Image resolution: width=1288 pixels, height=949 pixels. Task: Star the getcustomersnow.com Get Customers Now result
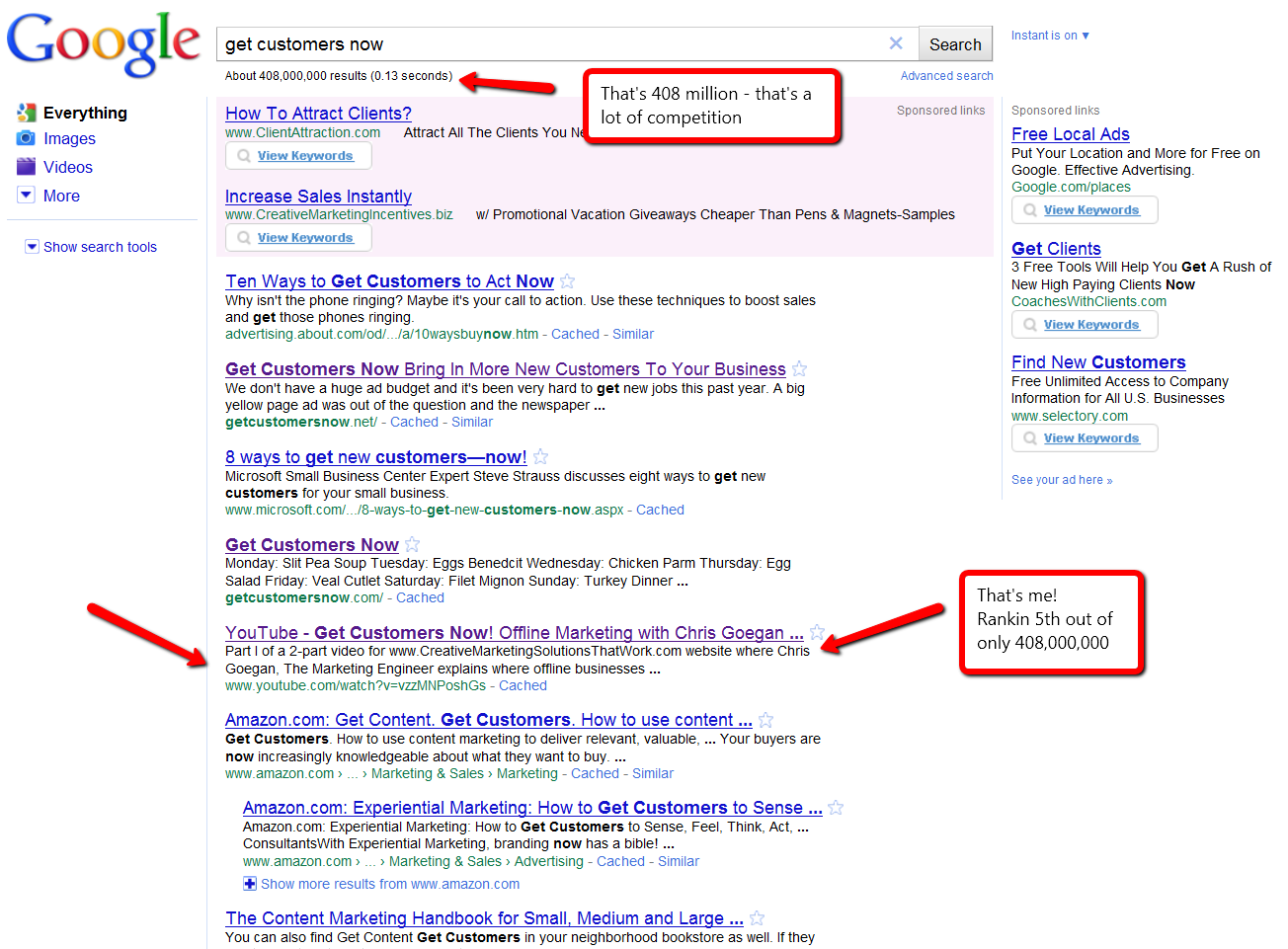412,545
